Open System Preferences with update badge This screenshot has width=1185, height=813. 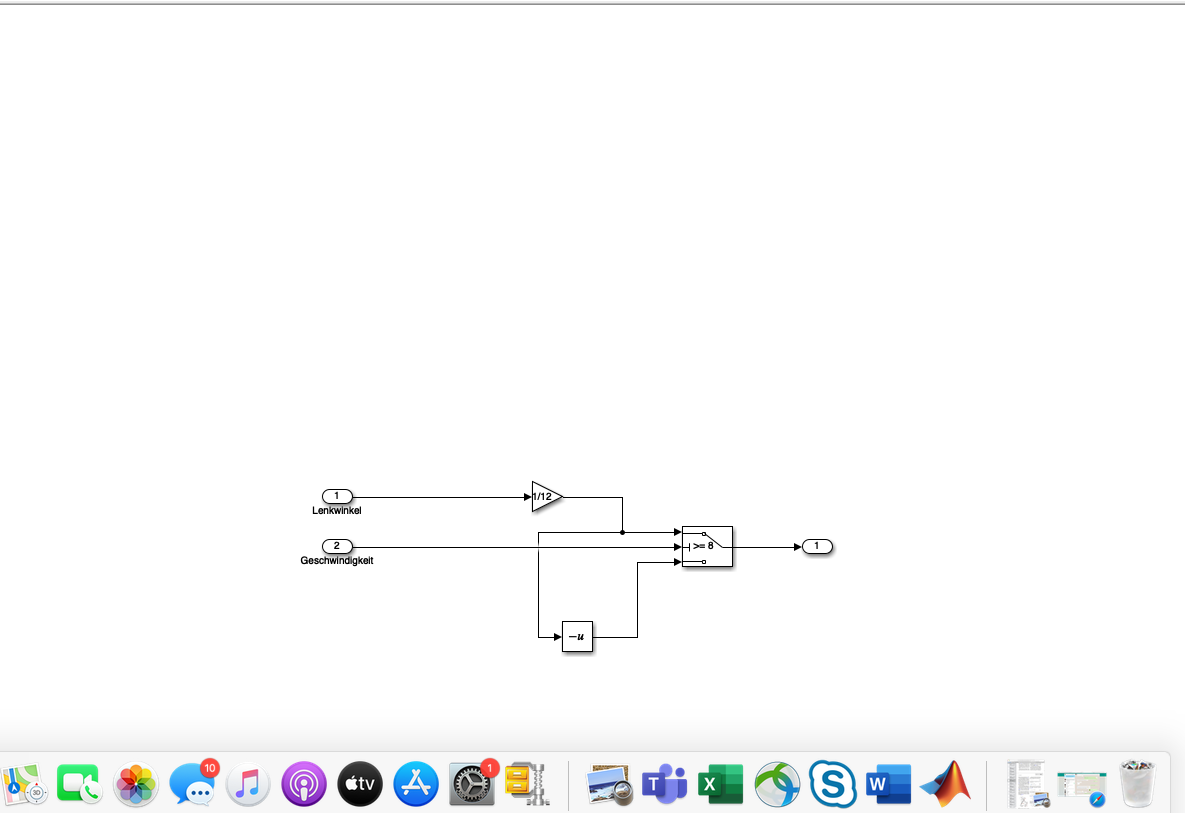[472, 784]
